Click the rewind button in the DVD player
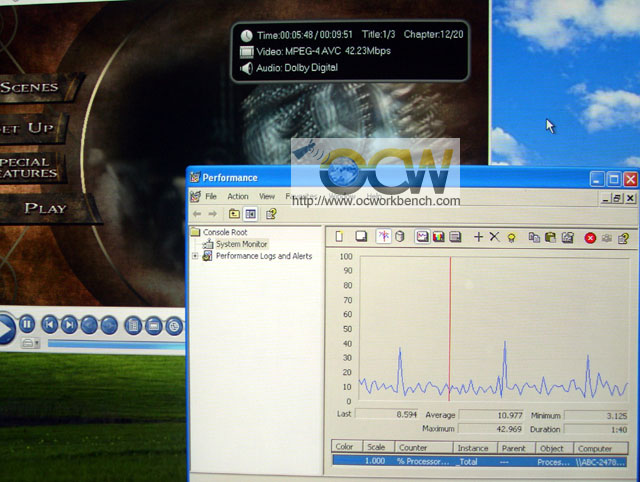This screenshot has height=482, width=640. click(89, 325)
